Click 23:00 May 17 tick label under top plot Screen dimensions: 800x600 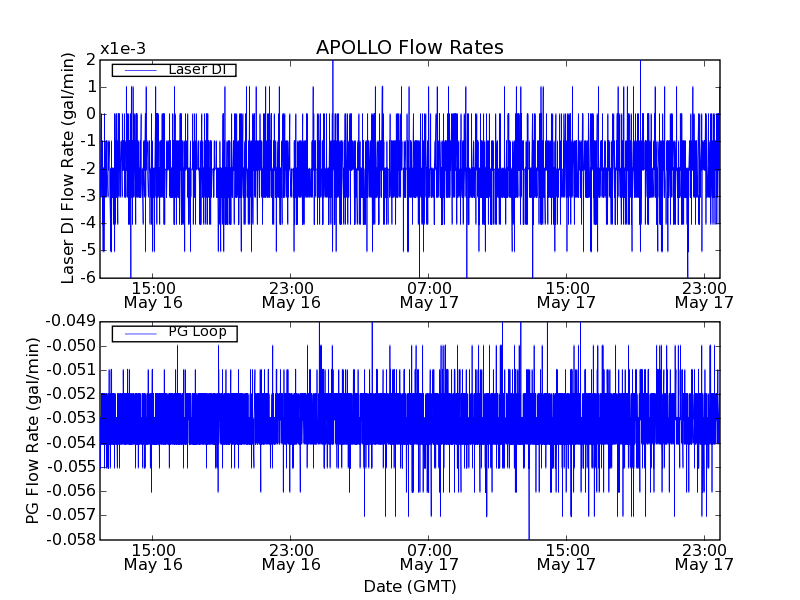pos(704,294)
